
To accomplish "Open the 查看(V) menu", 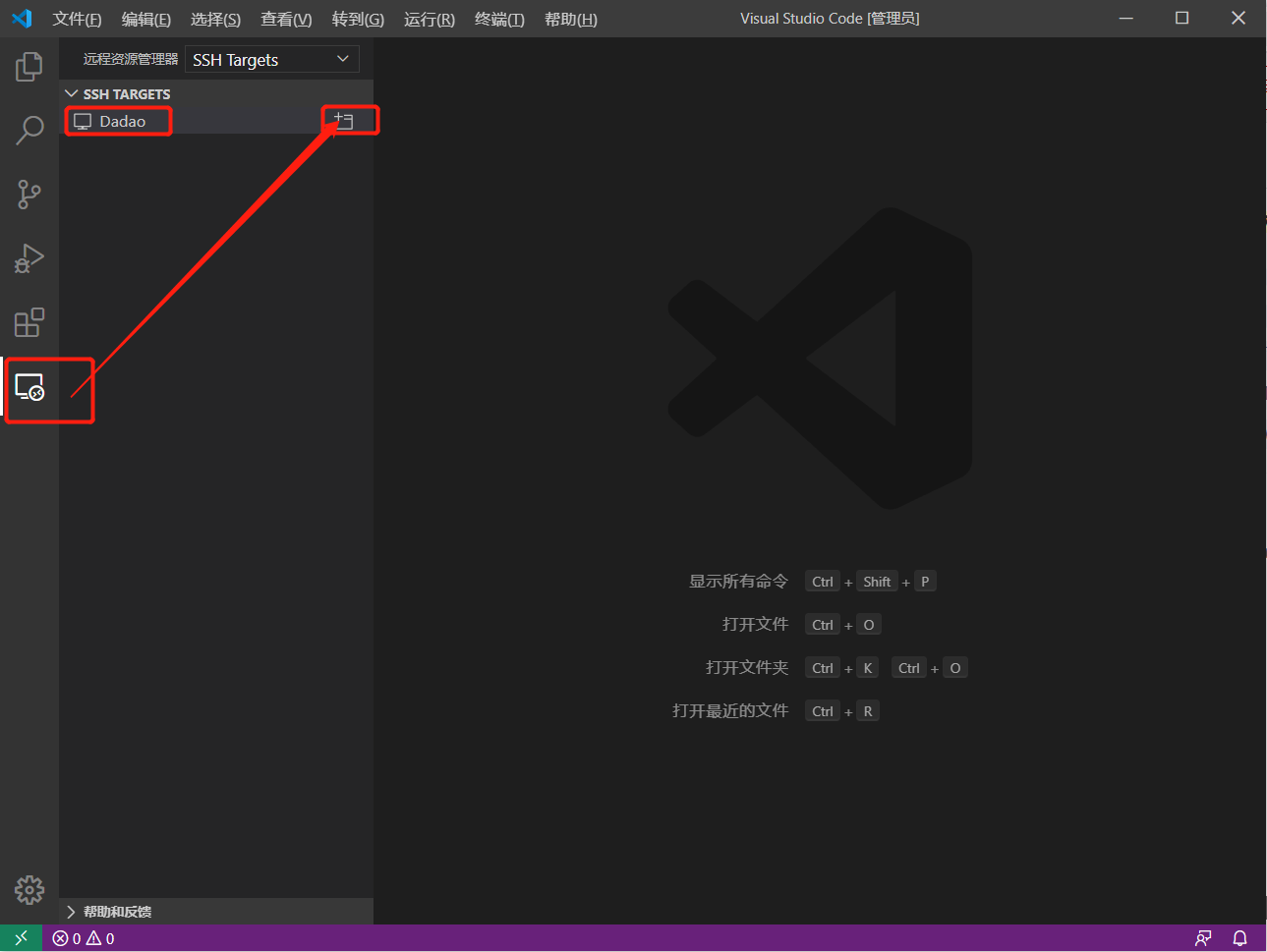I will click(286, 19).
